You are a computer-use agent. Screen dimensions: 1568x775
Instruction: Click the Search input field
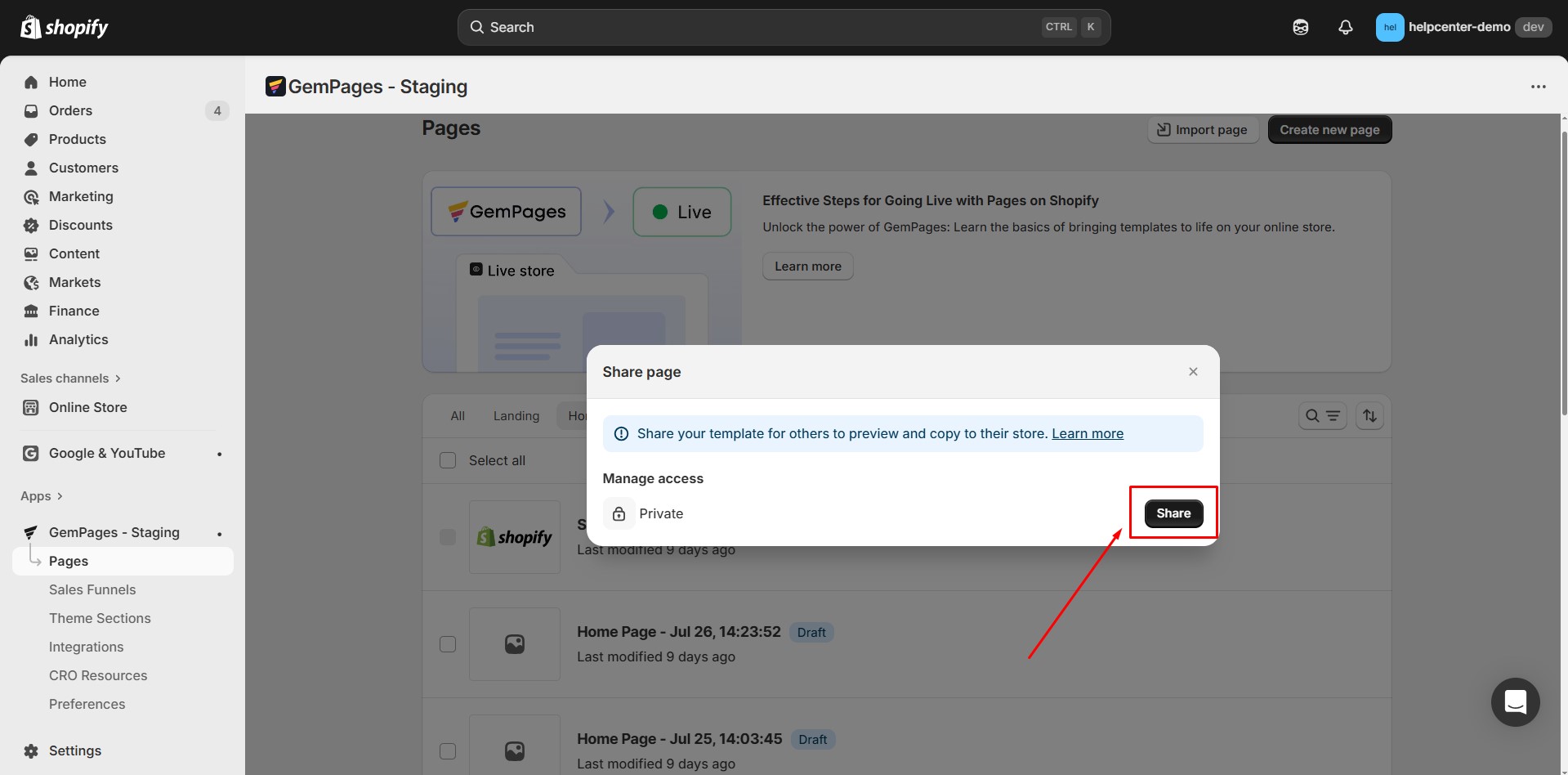[x=760, y=27]
